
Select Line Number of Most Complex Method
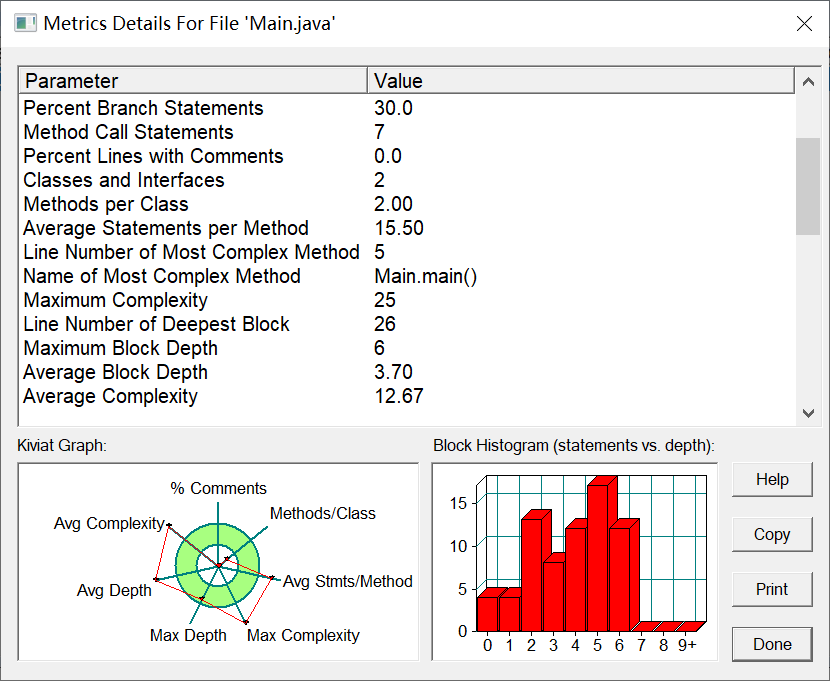[x=407, y=252]
